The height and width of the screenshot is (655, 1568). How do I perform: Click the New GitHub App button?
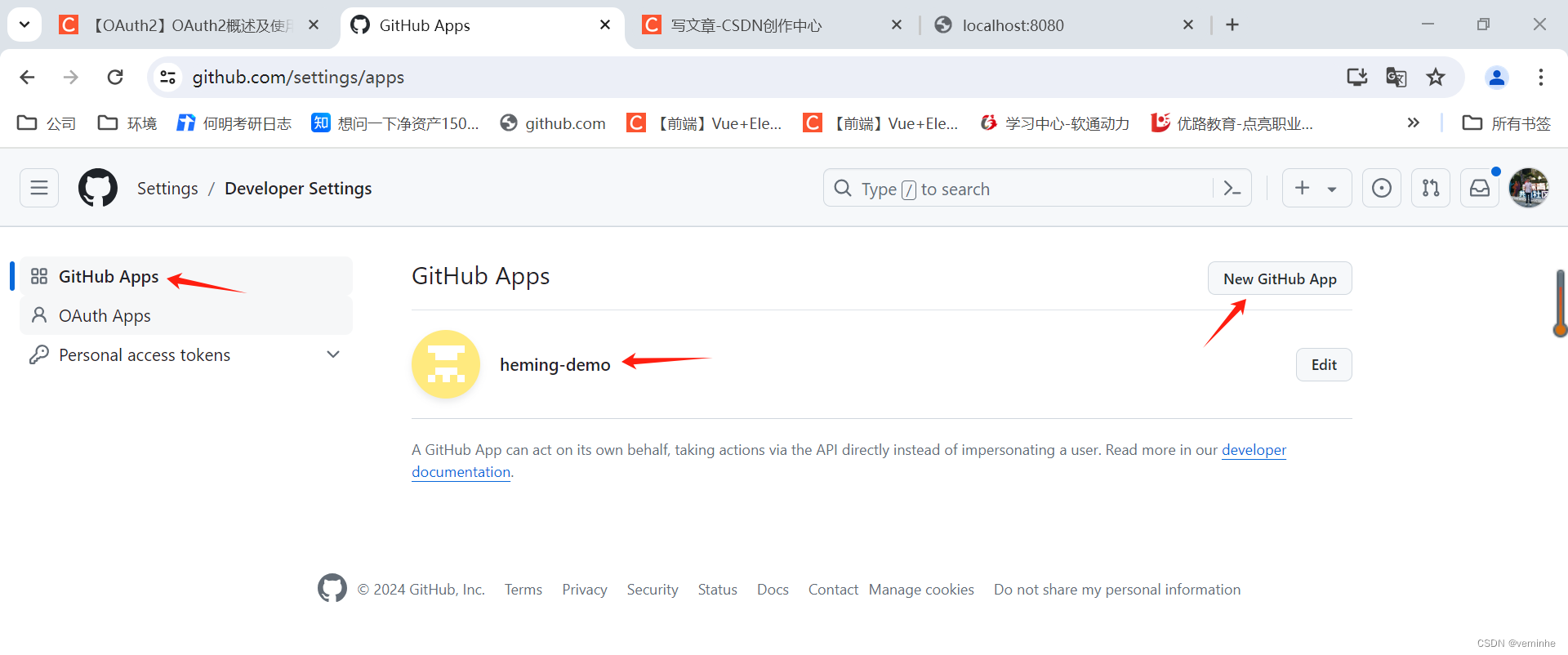tap(1280, 278)
